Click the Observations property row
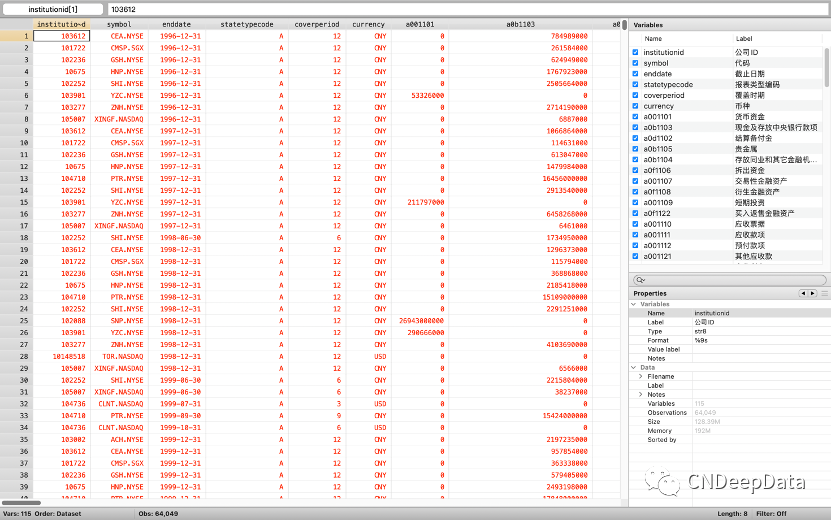832x520 pixels. (729, 413)
